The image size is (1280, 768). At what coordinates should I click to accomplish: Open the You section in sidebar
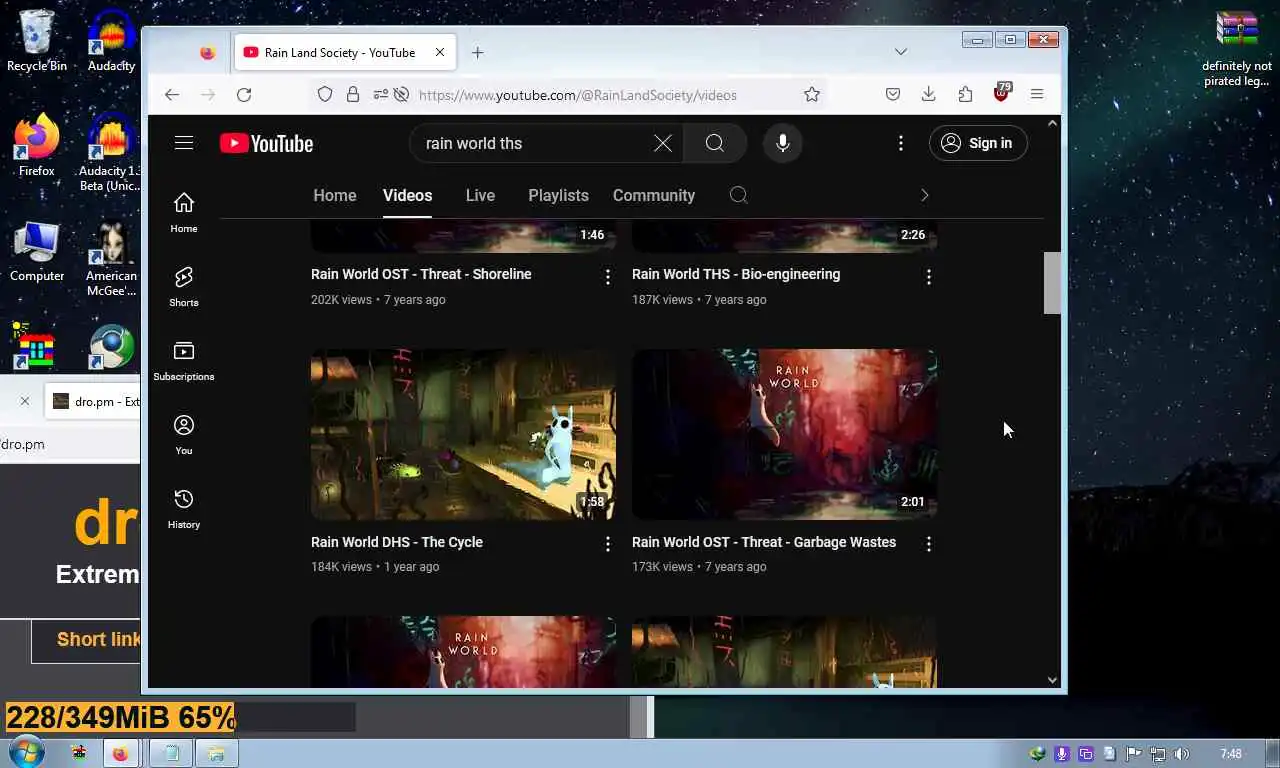184,435
